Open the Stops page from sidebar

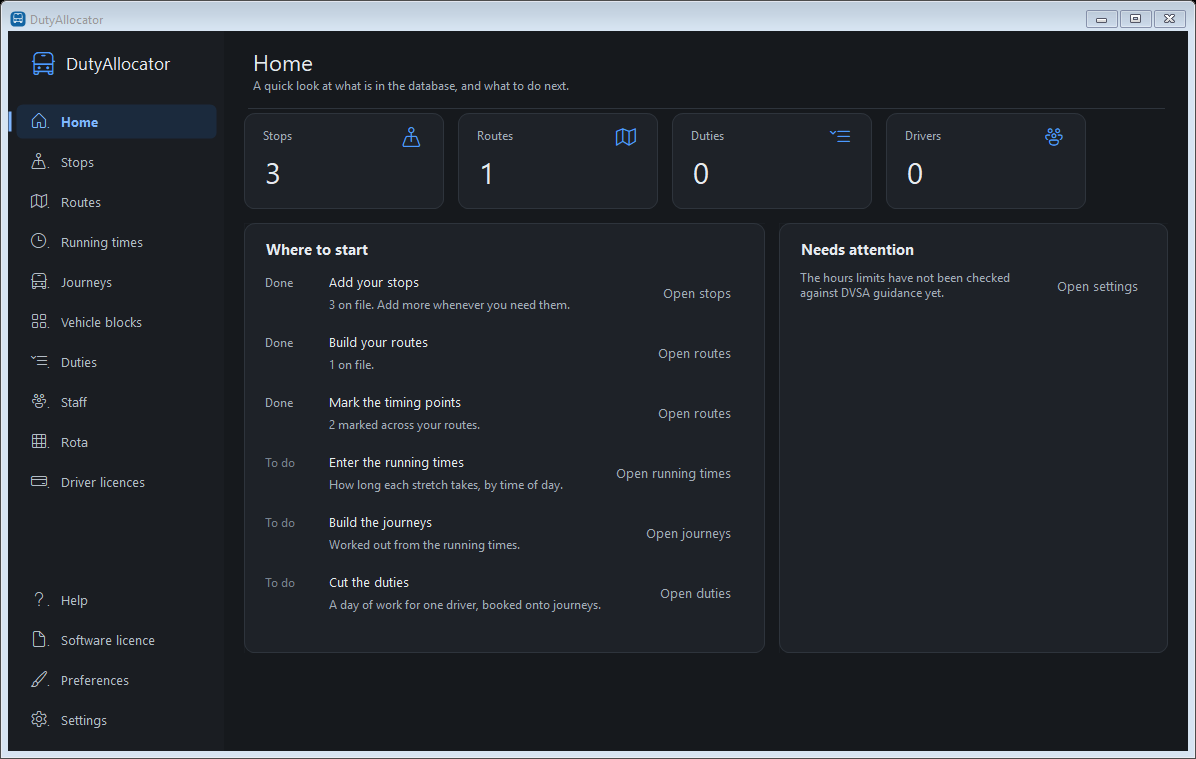pos(117,162)
